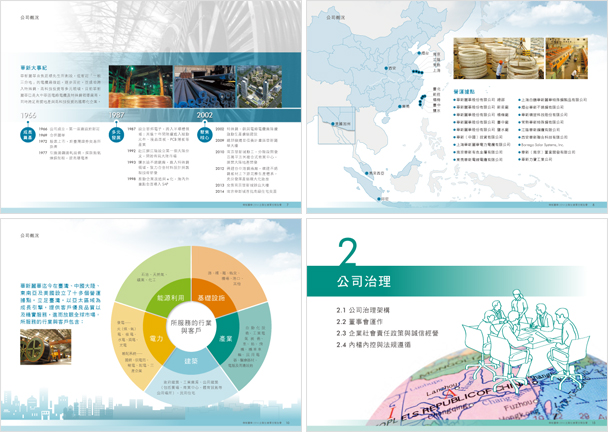Click the 公司概況 header on chart page
The image size is (608, 432).
[x=30, y=235]
